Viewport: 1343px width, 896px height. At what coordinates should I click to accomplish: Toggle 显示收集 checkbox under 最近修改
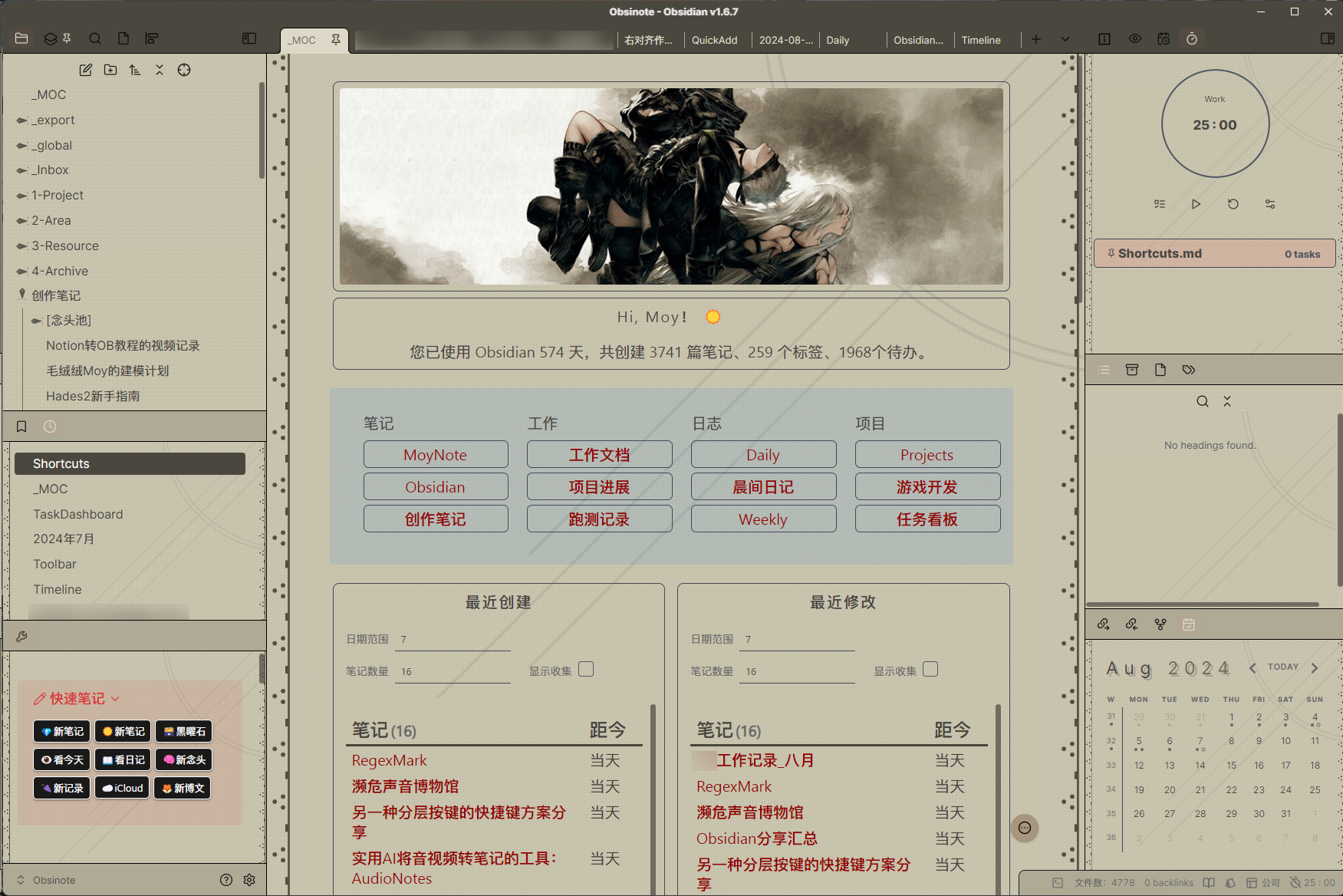click(930, 669)
